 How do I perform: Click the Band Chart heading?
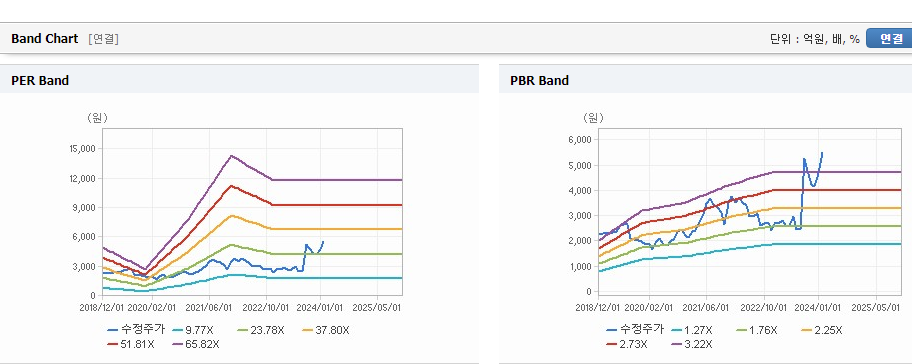pyautogui.click(x=45, y=38)
